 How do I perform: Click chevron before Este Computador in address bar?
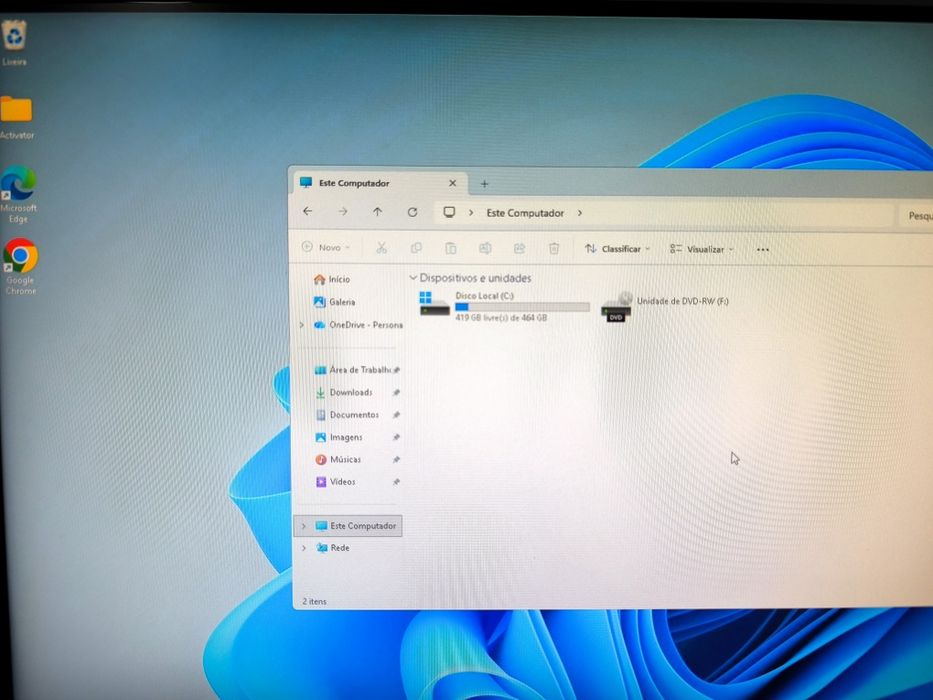471,212
